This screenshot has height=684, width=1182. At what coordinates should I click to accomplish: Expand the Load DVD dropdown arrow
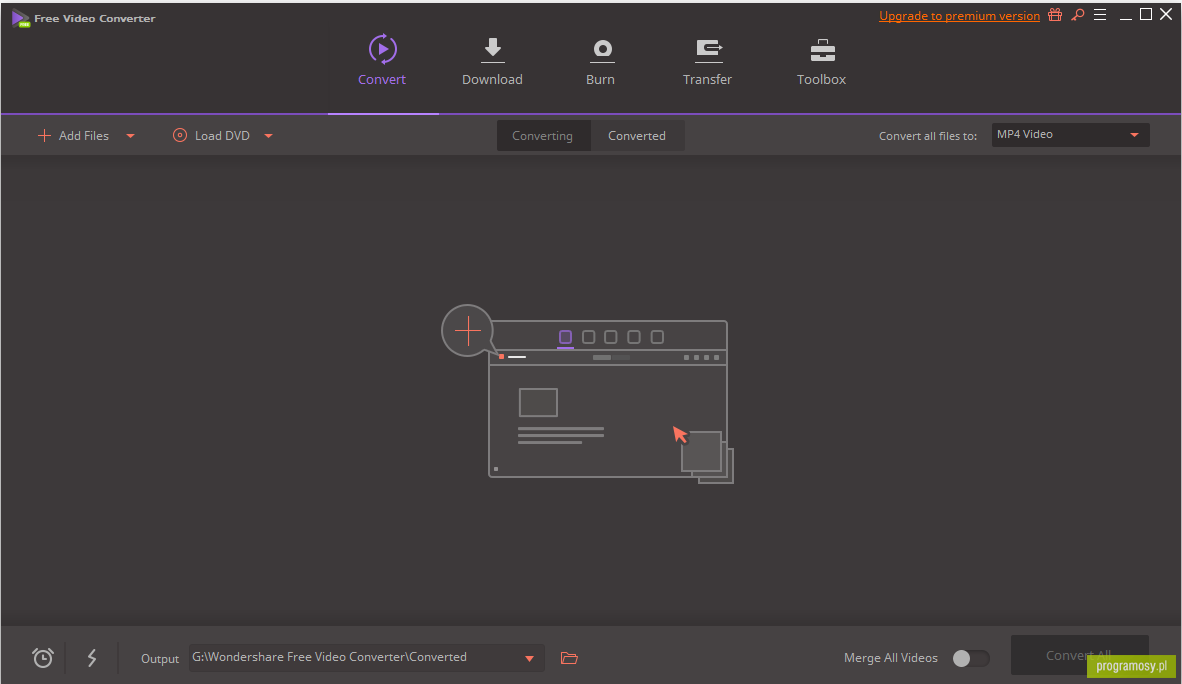click(268, 136)
